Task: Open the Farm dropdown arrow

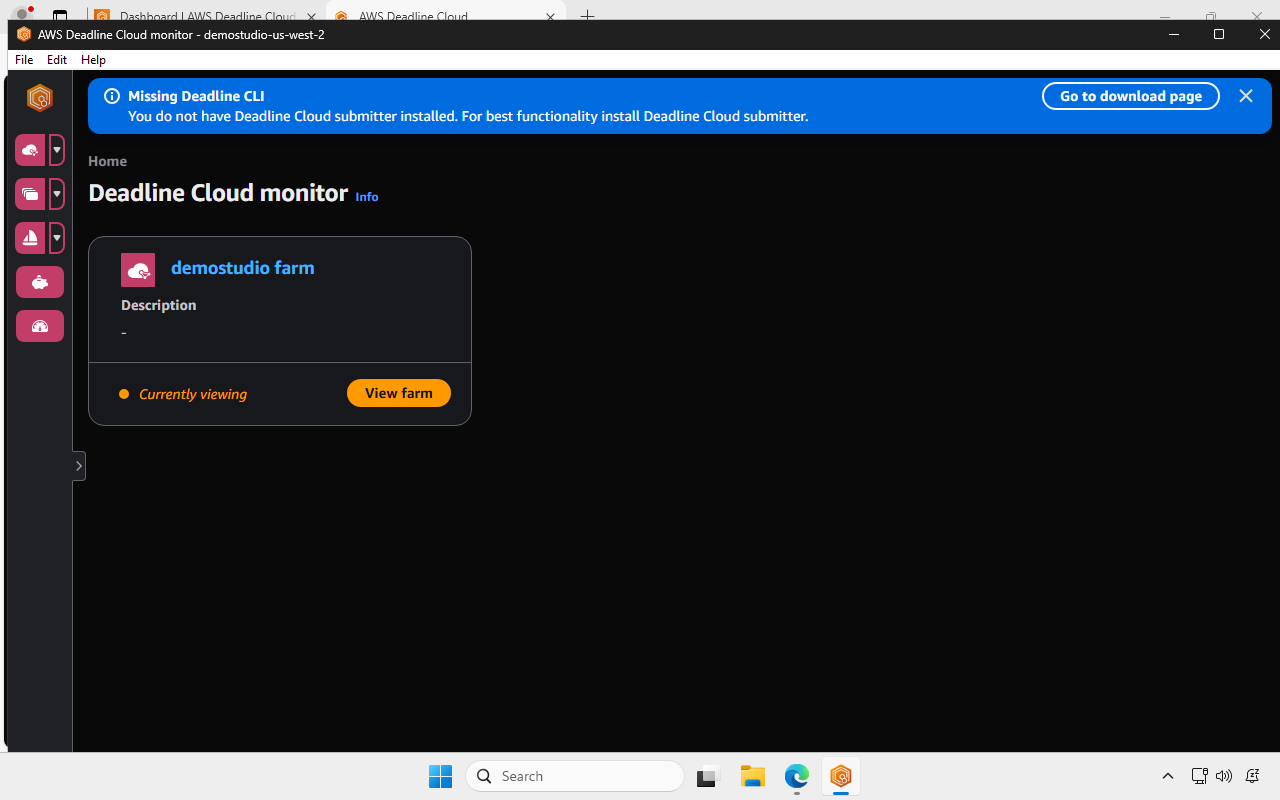Action: (x=57, y=149)
